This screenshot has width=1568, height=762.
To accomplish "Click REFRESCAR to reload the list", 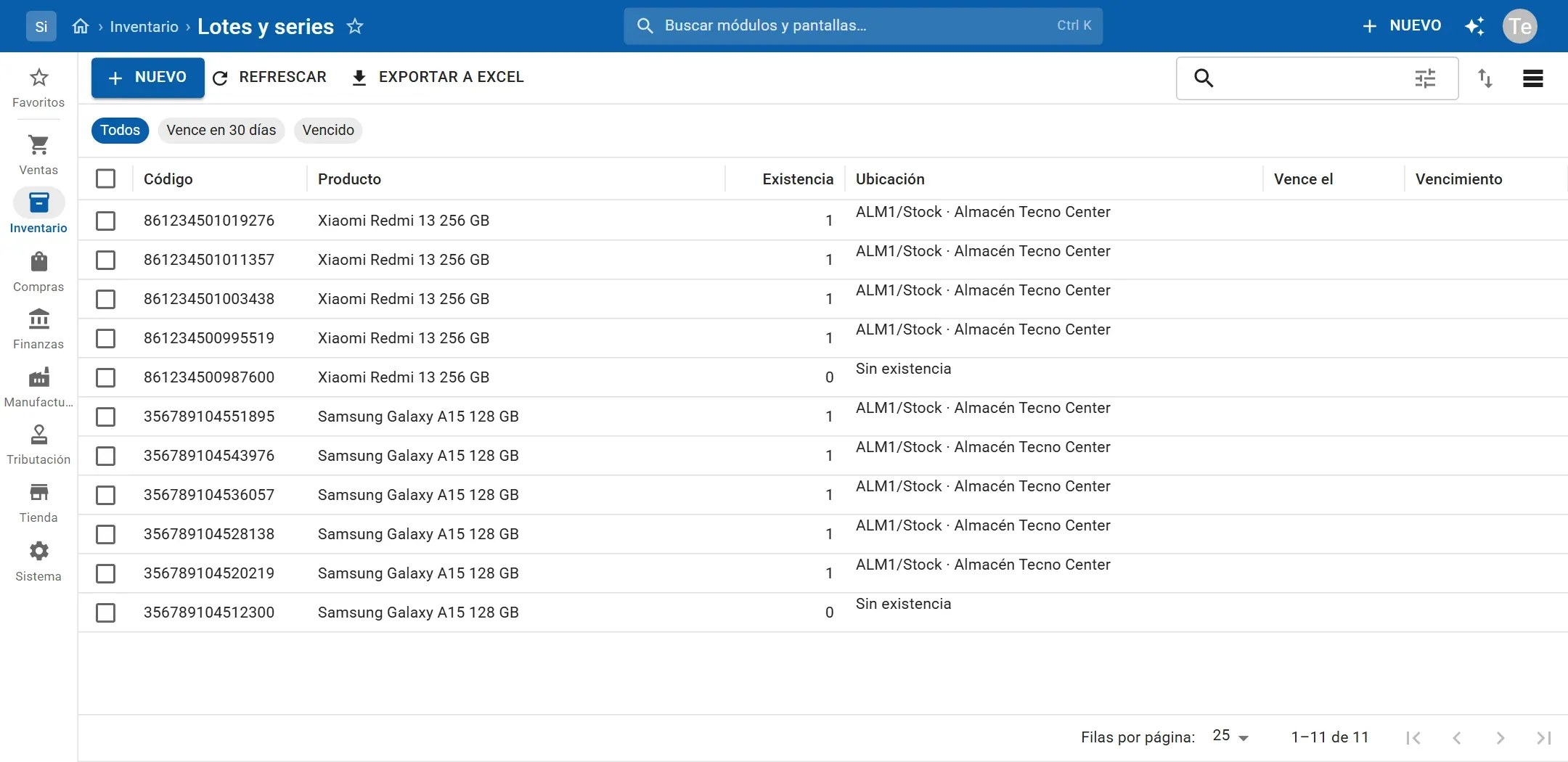I will point(269,78).
